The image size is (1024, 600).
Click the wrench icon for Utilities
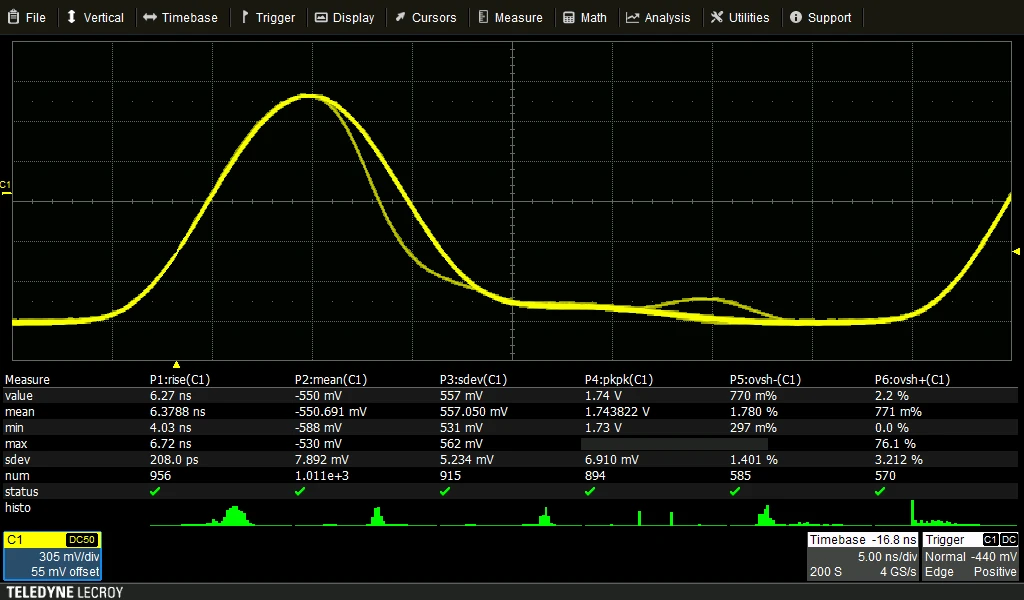pos(716,18)
